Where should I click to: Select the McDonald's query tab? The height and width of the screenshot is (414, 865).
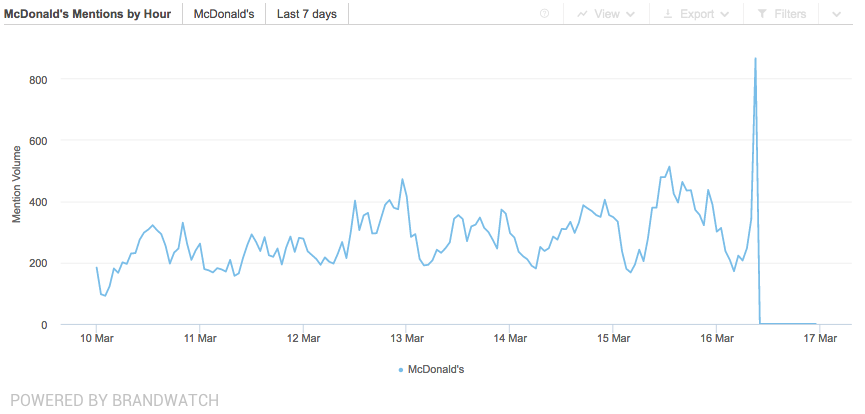tap(223, 14)
